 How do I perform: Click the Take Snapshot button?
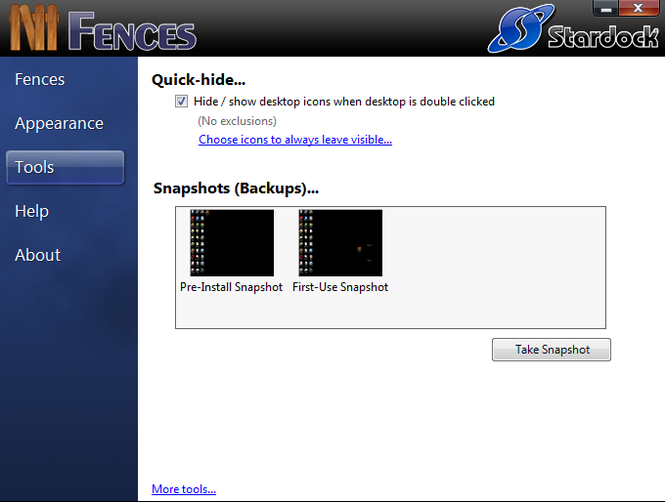tap(551, 349)
